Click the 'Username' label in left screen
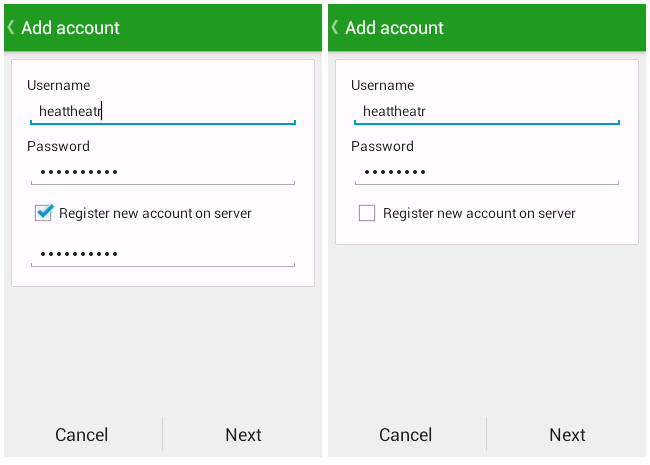The width and height of the screenshot is (650, 465). [x=58, y=85]
